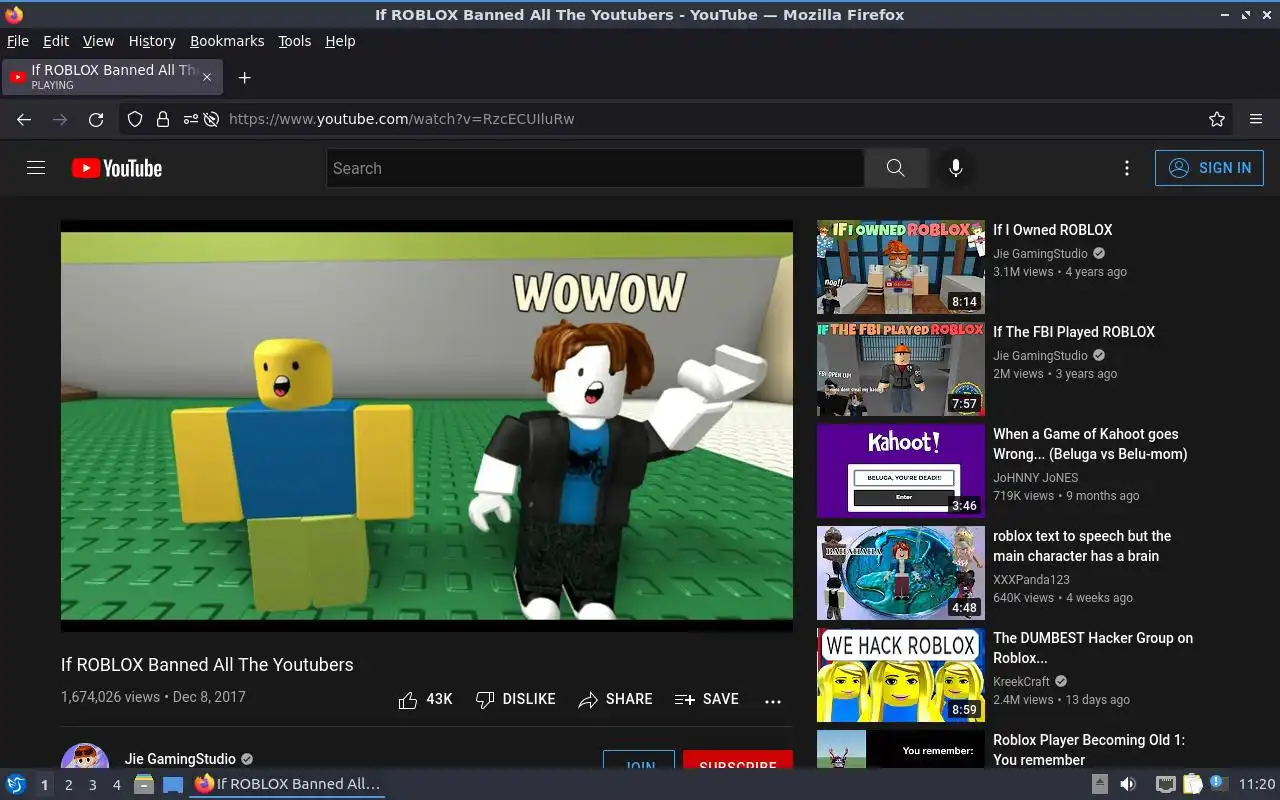This screenshot has height=800, width=1280.
Task: Bookmark this page with star icon
Action: [1217, 119]
